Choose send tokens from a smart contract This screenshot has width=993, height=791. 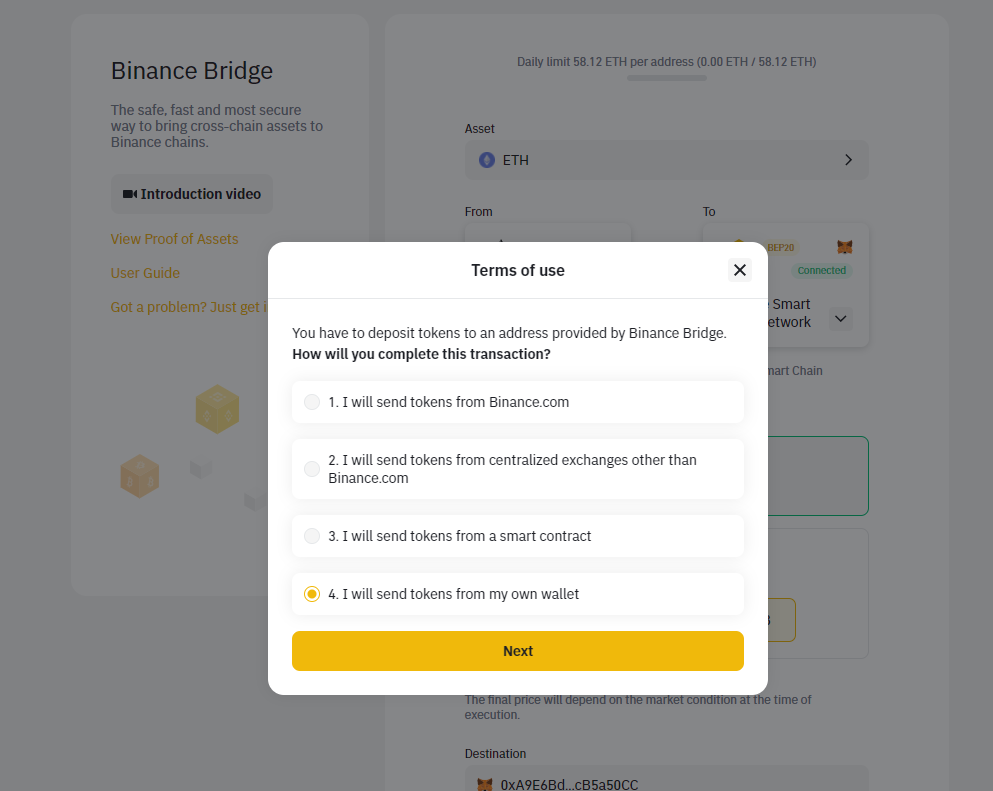pyautogui.click(x=312, y=536)
